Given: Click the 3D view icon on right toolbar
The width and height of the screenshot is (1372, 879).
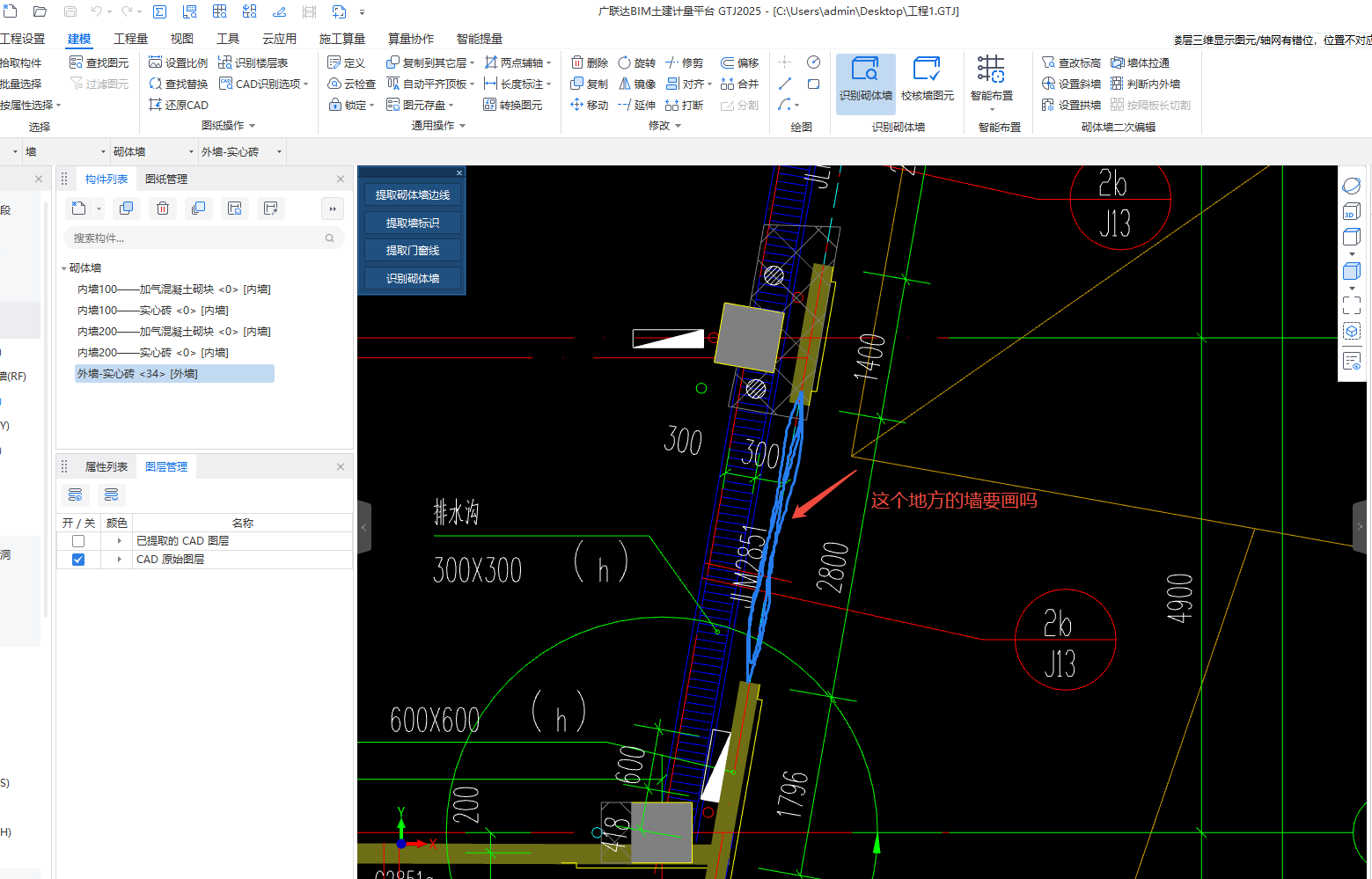Looking at the screenshot, I should (1352, 211).
